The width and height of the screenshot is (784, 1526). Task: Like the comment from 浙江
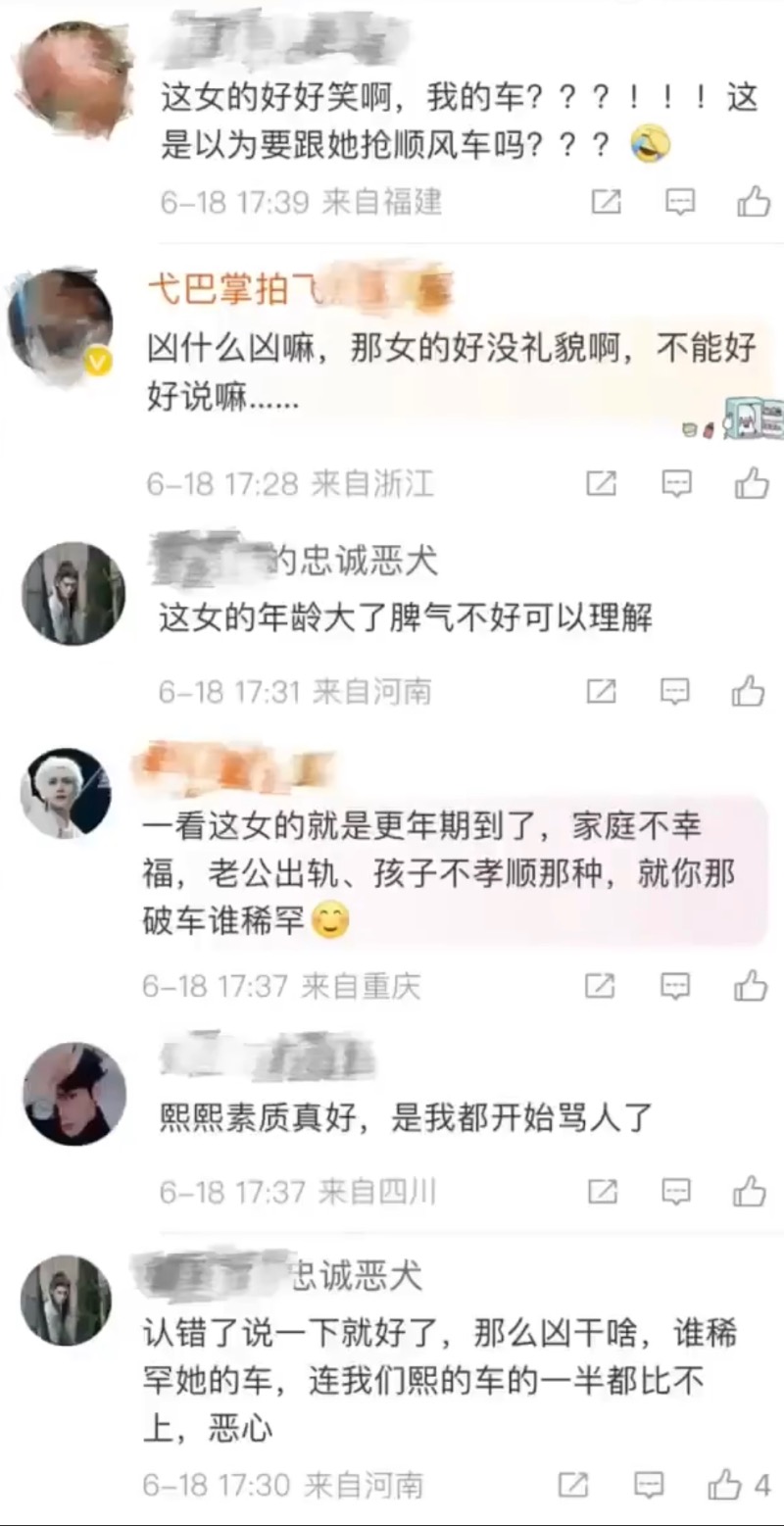point(752,483)
